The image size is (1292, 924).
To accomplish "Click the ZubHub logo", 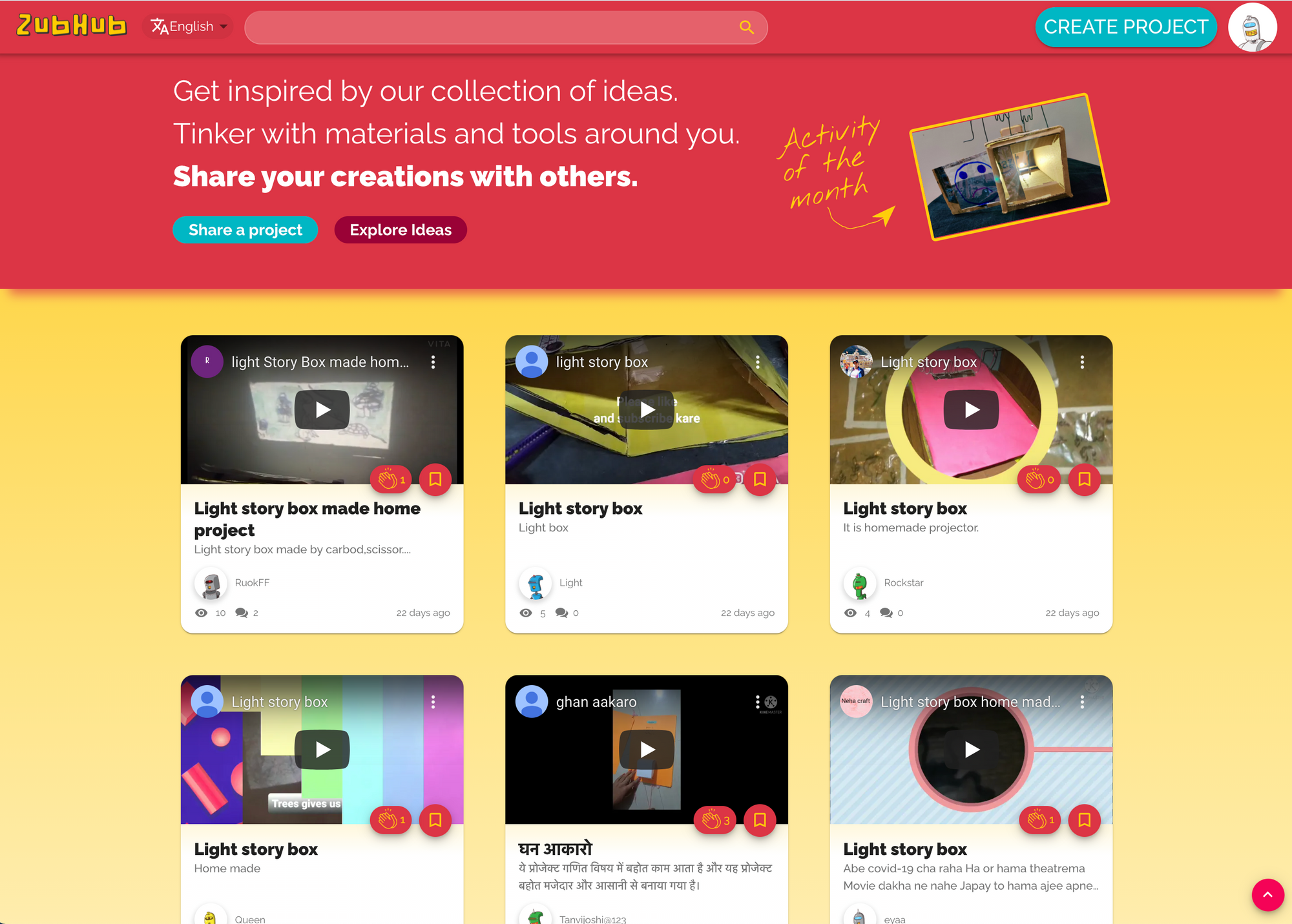I will pyautogui.click(x=71, y=26).
